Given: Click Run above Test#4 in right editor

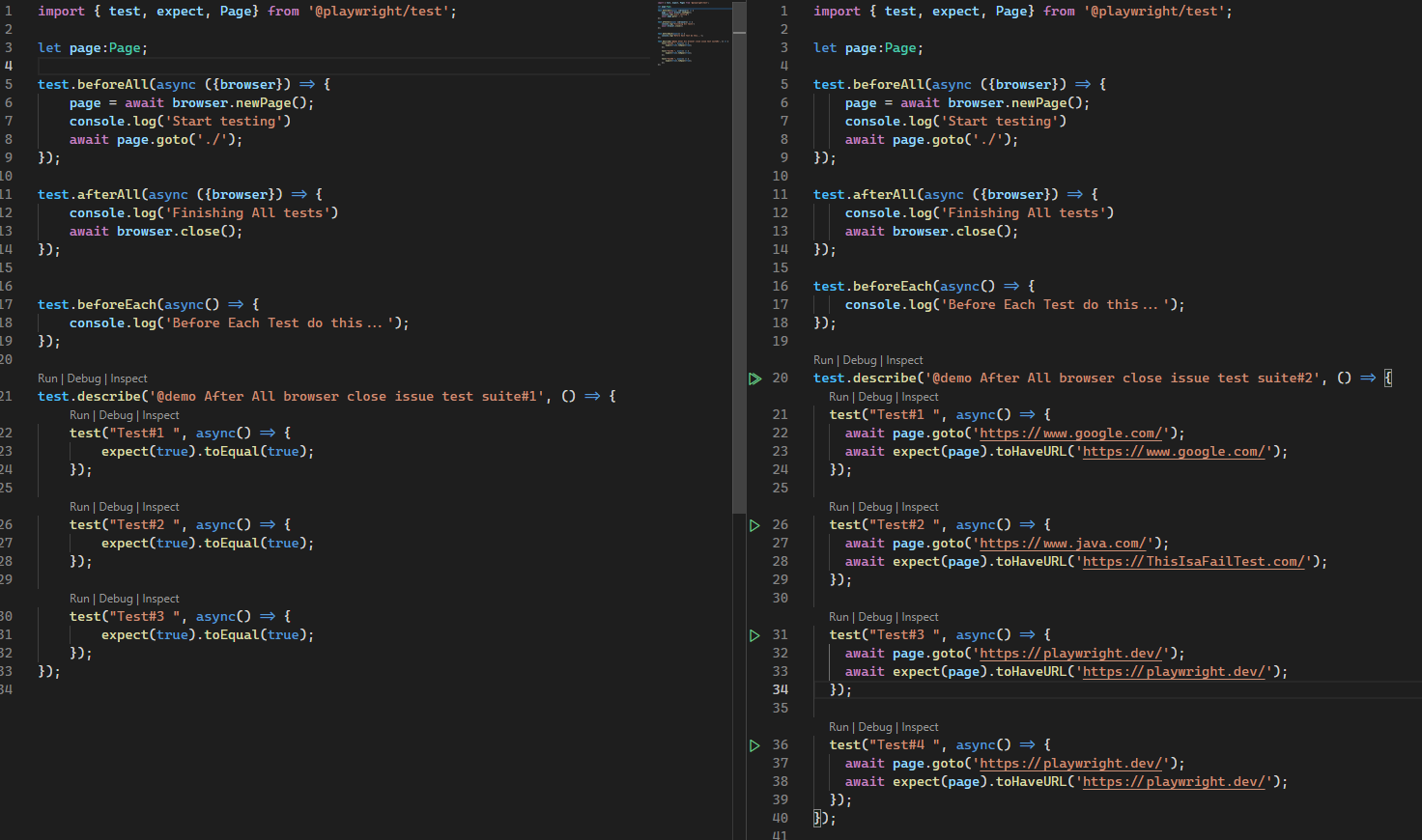Looking at the screenshot, I should coord(839,727).
